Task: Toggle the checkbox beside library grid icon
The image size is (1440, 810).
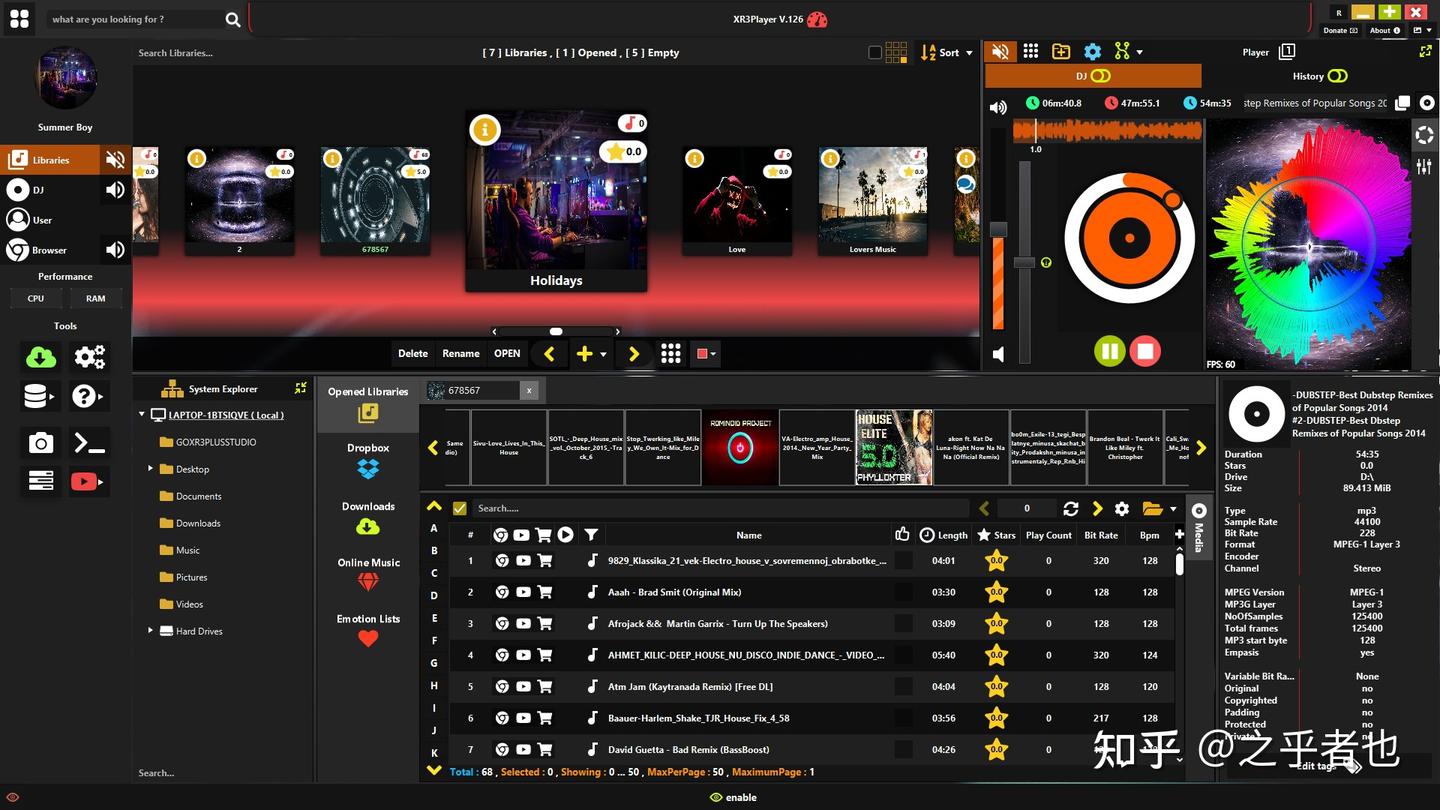Action: 875,53
